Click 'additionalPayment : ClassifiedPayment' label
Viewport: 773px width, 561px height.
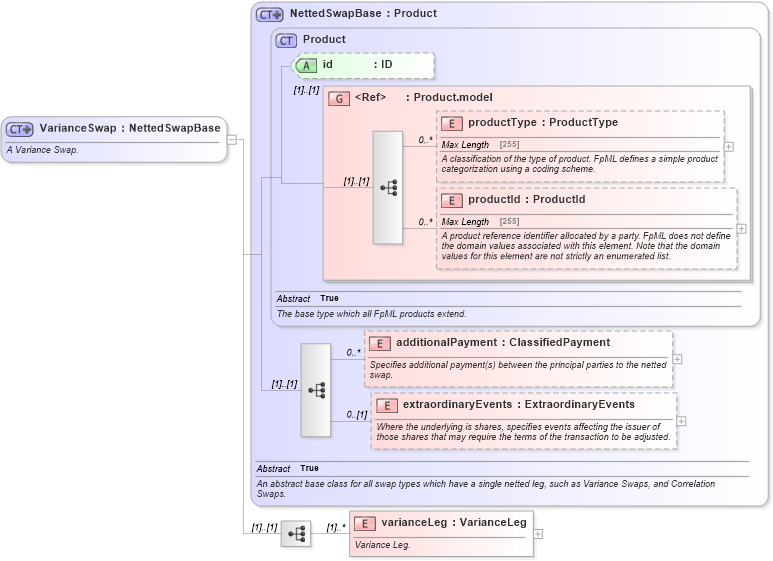pyautogui.click(x=503, y=342)
